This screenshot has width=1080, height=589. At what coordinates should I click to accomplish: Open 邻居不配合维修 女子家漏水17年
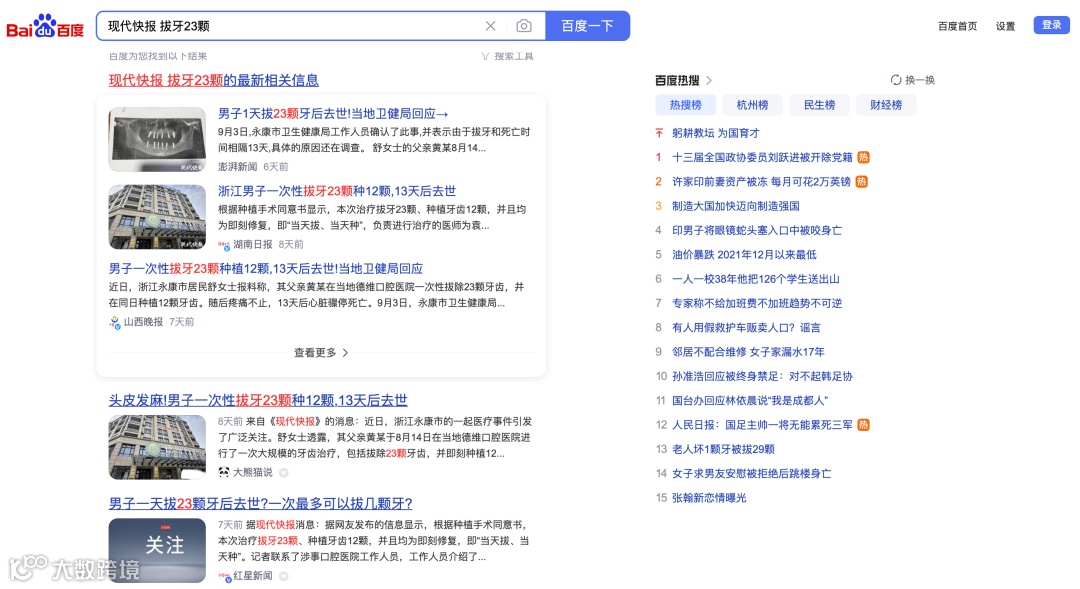click(x=748, y=352)
